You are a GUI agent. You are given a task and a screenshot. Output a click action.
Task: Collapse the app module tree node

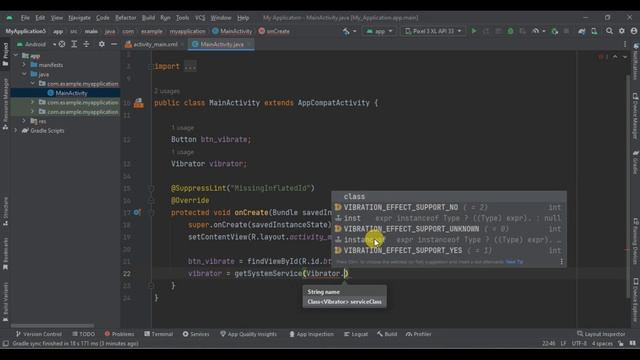[x=16, y=56]
